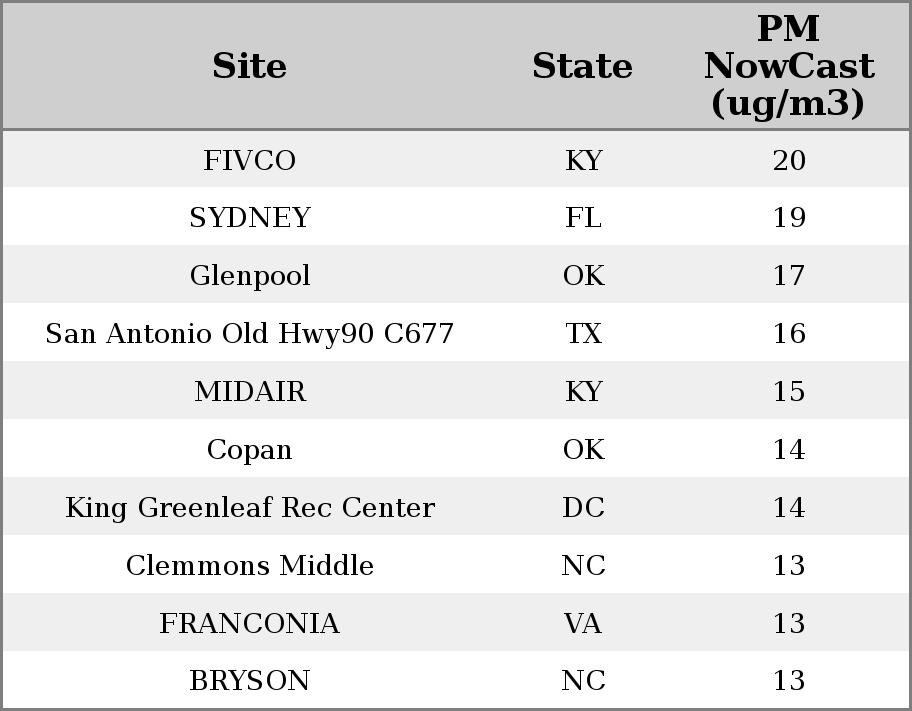Click the Site column header
The width and height of the screenshot is (912, 711).
coord(250,67)
